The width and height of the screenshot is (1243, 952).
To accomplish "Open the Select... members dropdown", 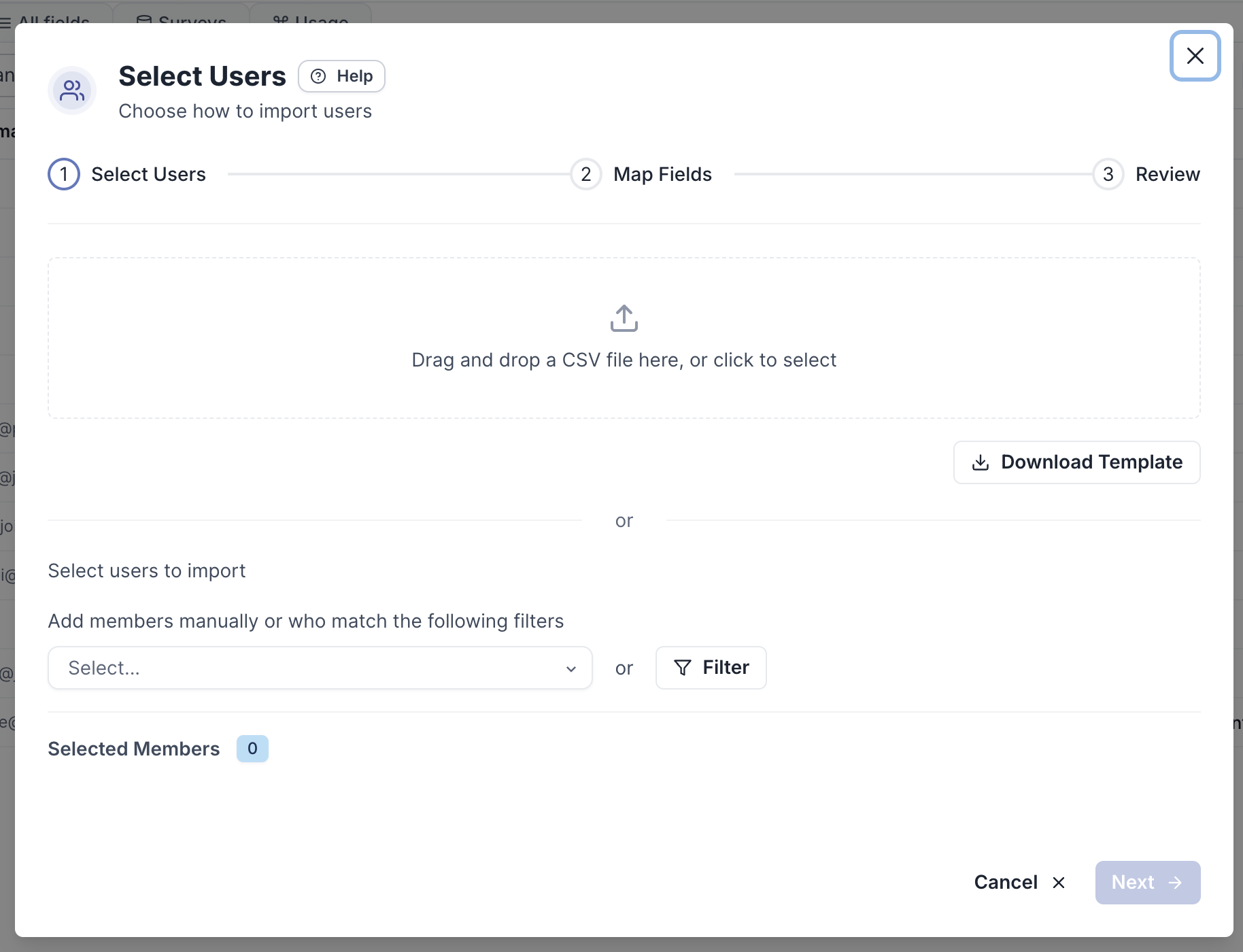I will pyautogui.click(x=320, y=668).
